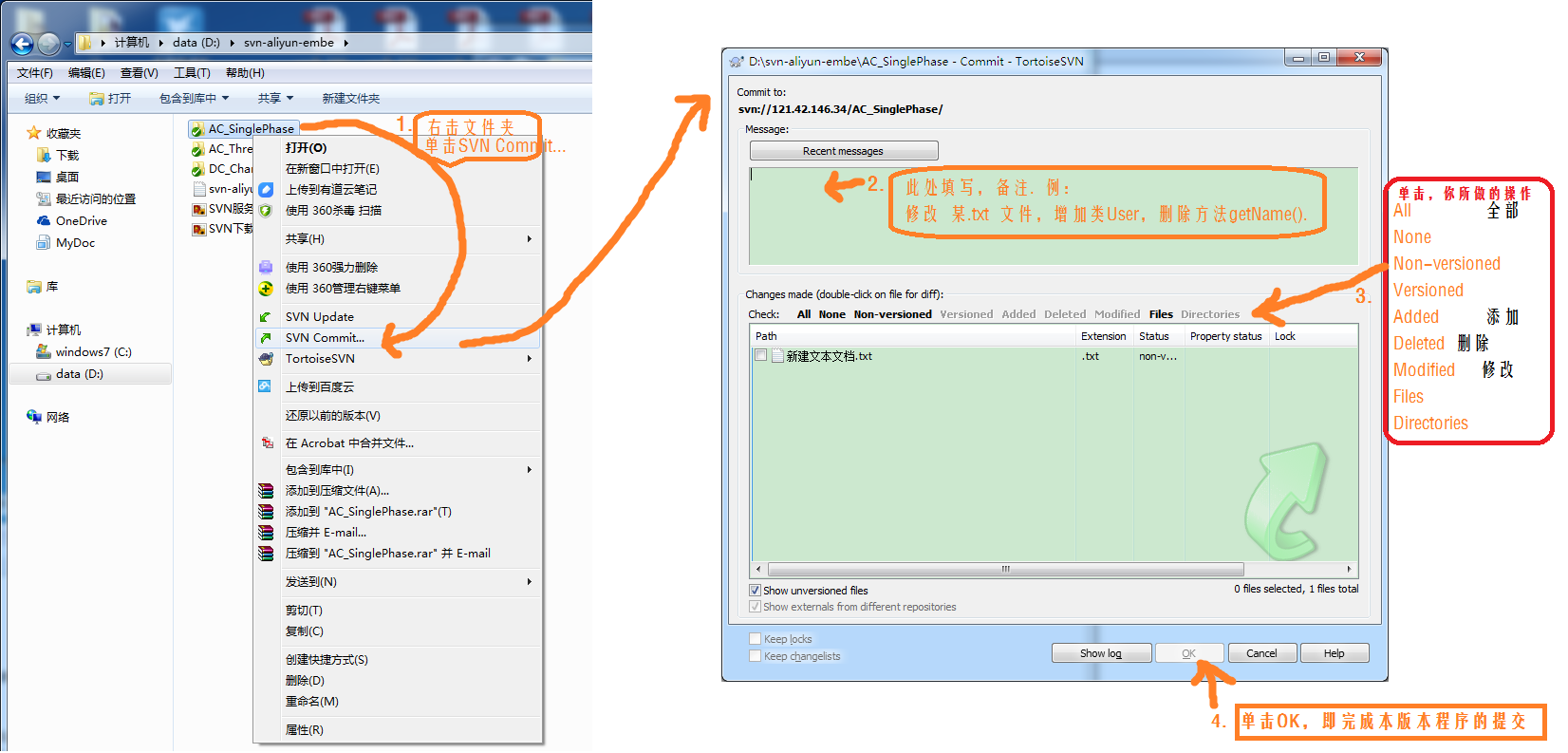Open the 组织 dropdown in Explorer toolbar
1568x753 pixels.
pyautogui.click(x=42, y=98)
